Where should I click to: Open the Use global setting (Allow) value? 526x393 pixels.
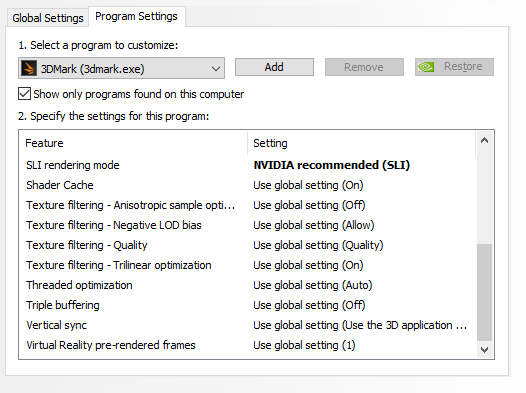click(314, 225)
